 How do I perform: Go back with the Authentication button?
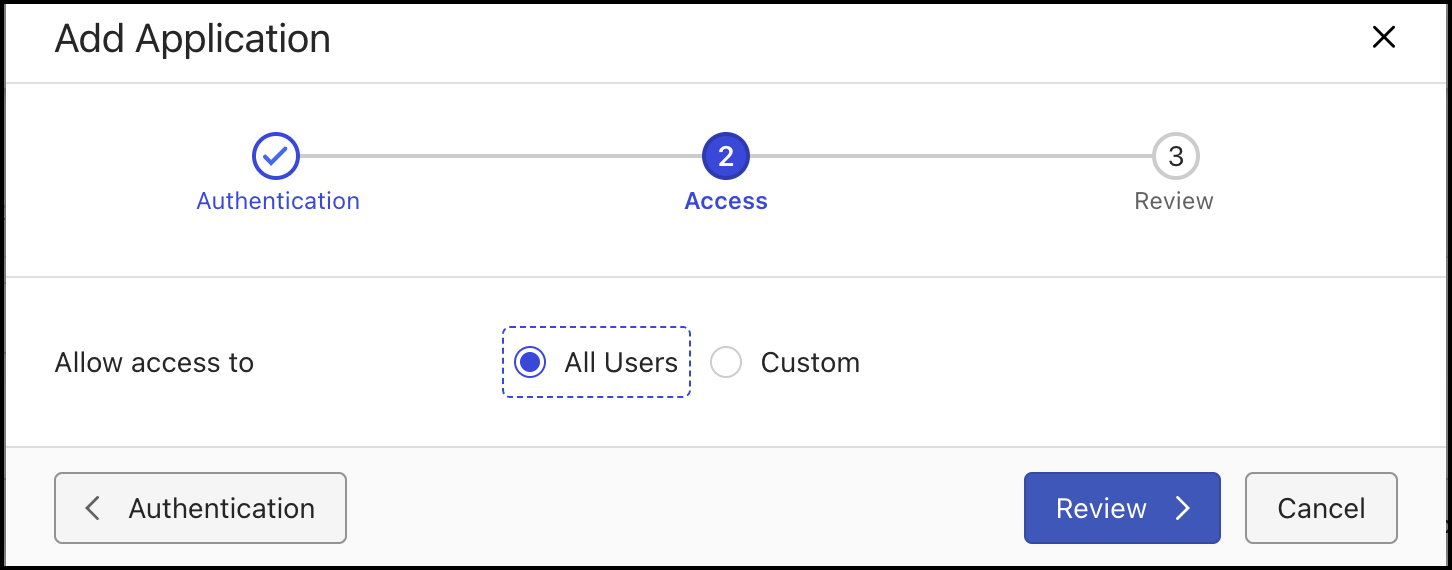click(200, 508)
